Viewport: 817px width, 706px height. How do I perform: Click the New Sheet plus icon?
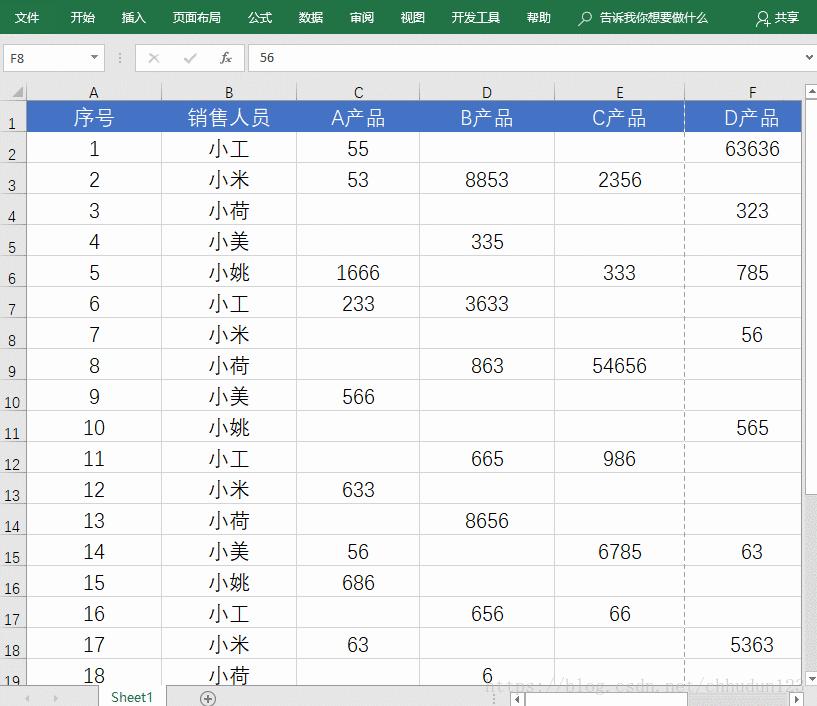(208, 697)
